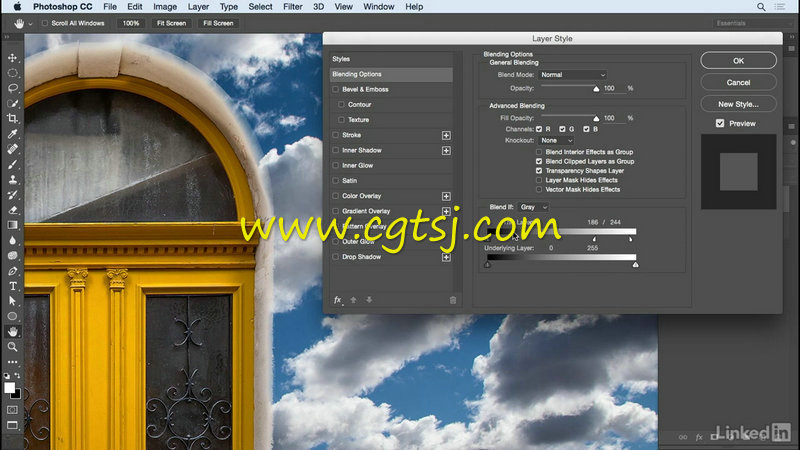Uncheck Blend Clipped Layers as Group
The height and width of the screenshot is (450, 800).
point(539,161)
